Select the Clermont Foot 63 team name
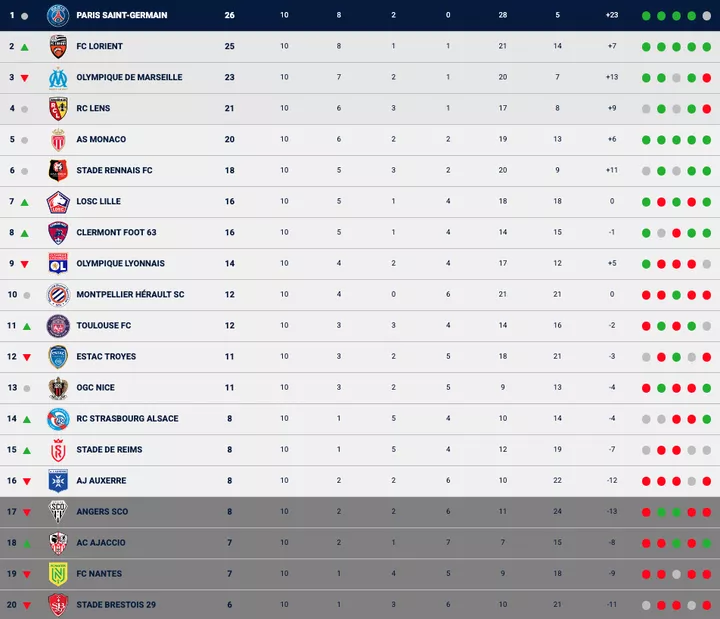Screen dimensions: 720x619 [116, 232]
